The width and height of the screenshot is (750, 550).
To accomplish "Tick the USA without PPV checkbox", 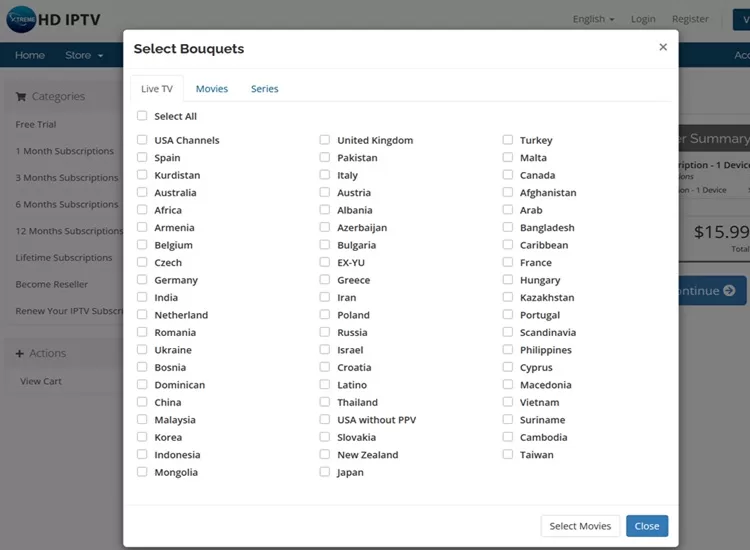I will coord(325,420).
